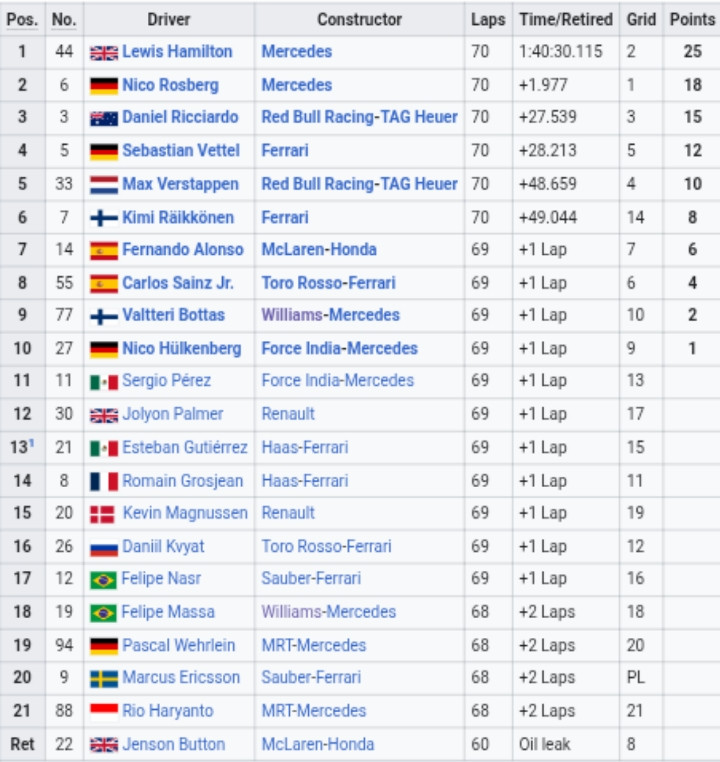Open Valtteri Bottas driver link
This screenshot has width=720, height=762.
point(173,315)
